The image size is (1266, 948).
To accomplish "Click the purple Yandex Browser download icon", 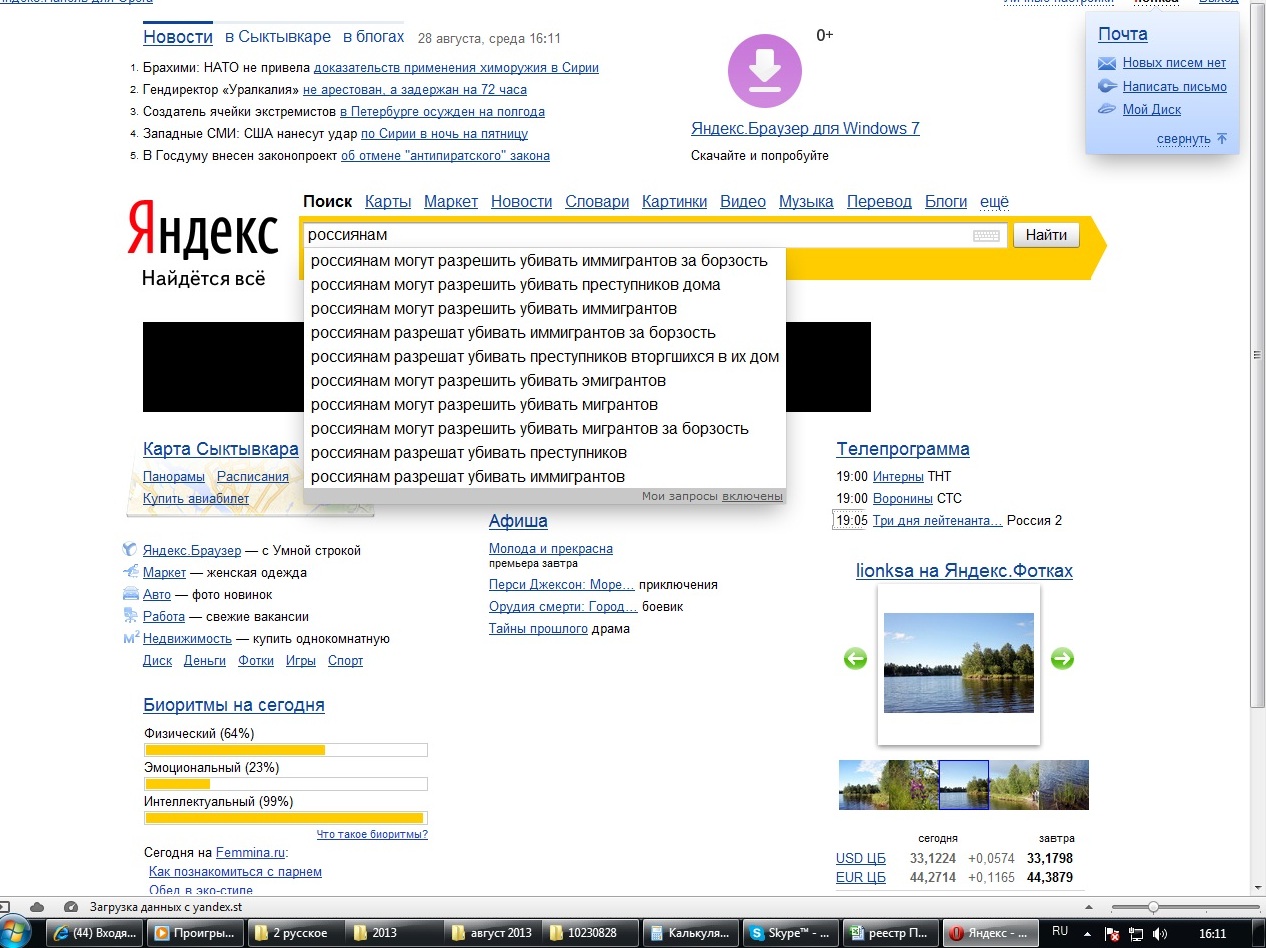I will click(x=765, y=70).
